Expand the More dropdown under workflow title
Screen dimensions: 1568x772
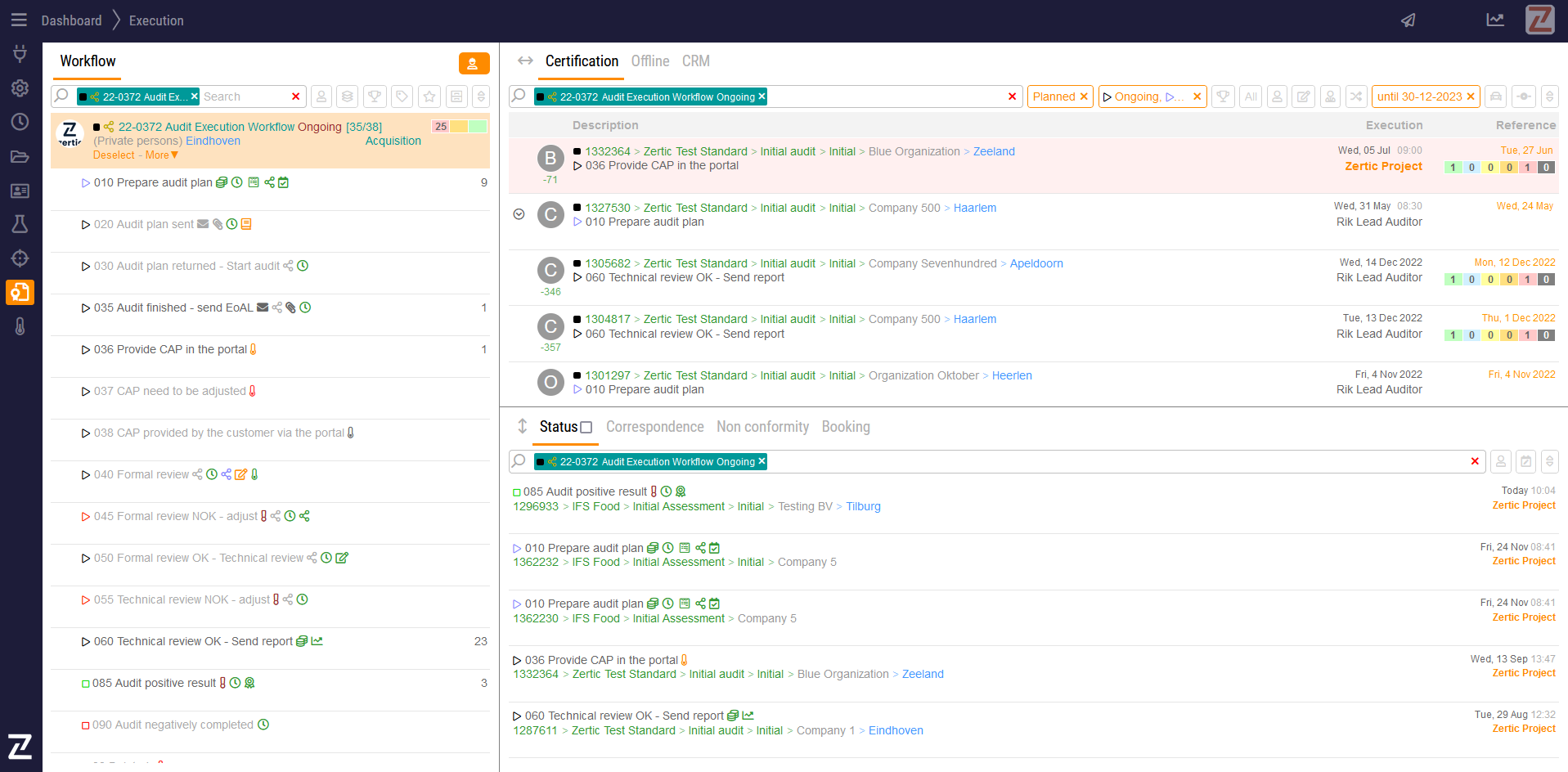tap(161, 155)
